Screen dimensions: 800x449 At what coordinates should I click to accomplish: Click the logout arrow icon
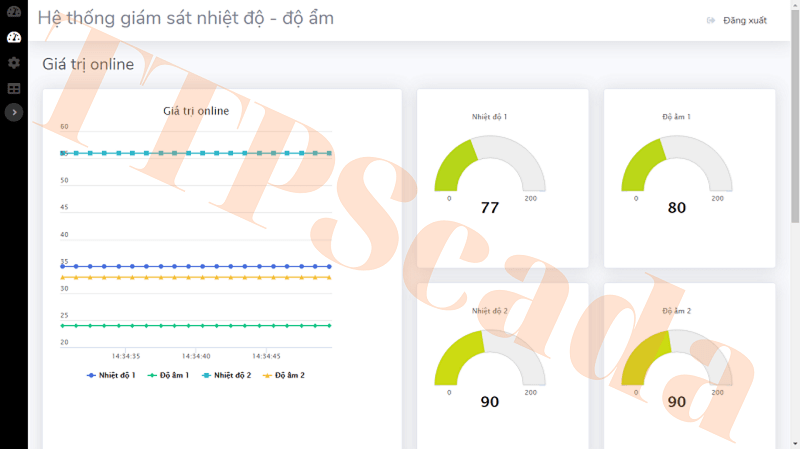point(711,20)
